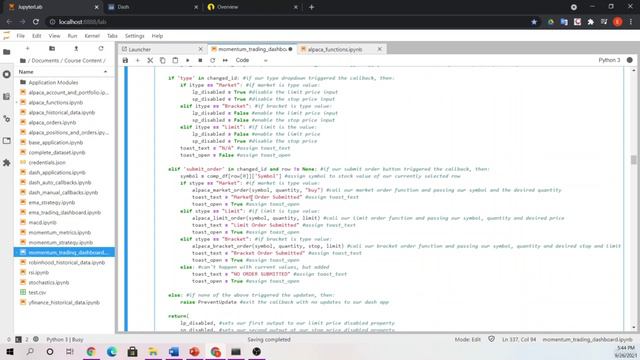Copy selected cells icon in notebook toolbar

[162, 60]
